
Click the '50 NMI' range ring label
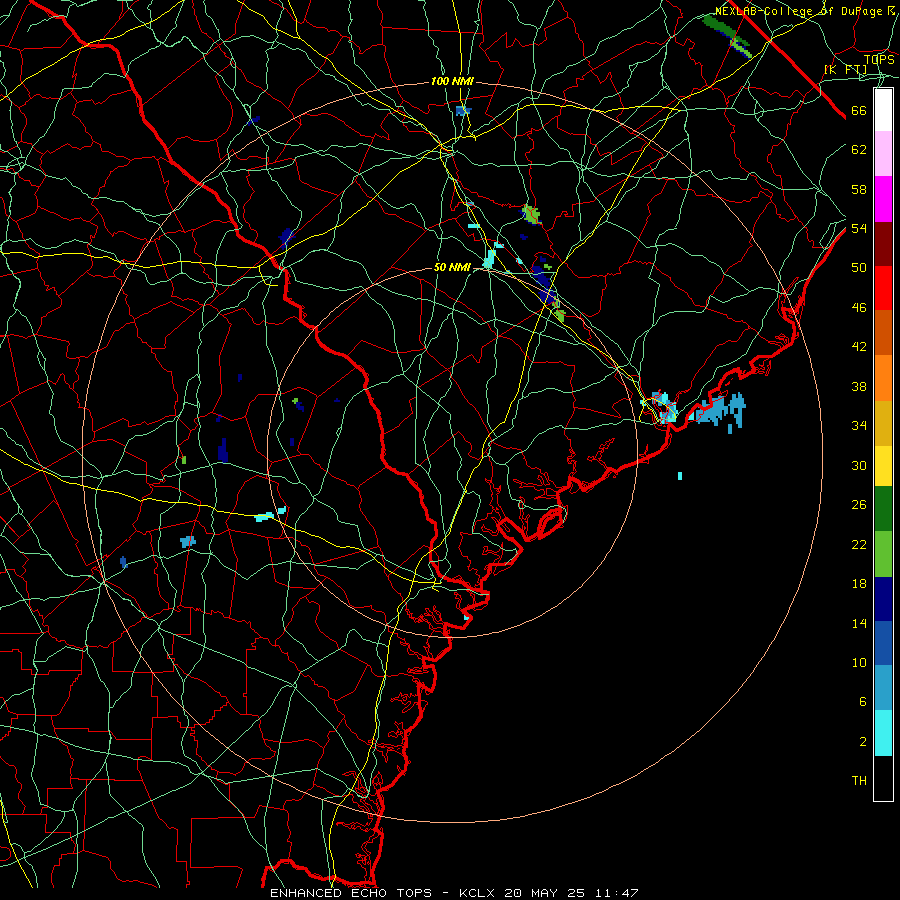(452, 267)
